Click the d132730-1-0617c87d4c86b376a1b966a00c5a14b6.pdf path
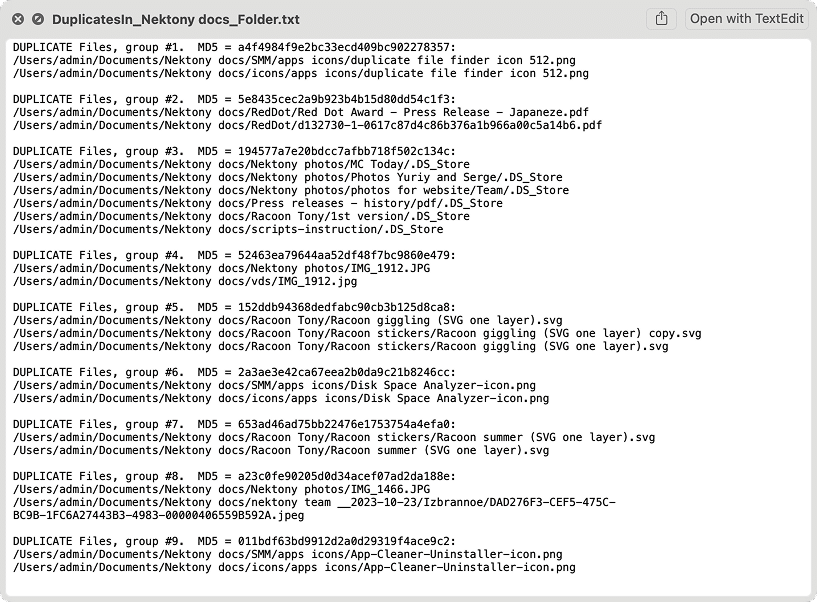 pos(307,126)
